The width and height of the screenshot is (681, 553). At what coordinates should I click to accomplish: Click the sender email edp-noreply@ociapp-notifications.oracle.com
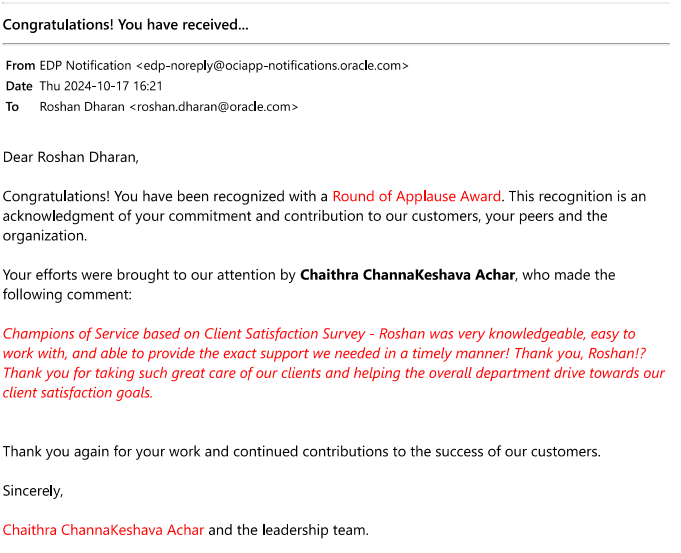[x=272, y=66]
